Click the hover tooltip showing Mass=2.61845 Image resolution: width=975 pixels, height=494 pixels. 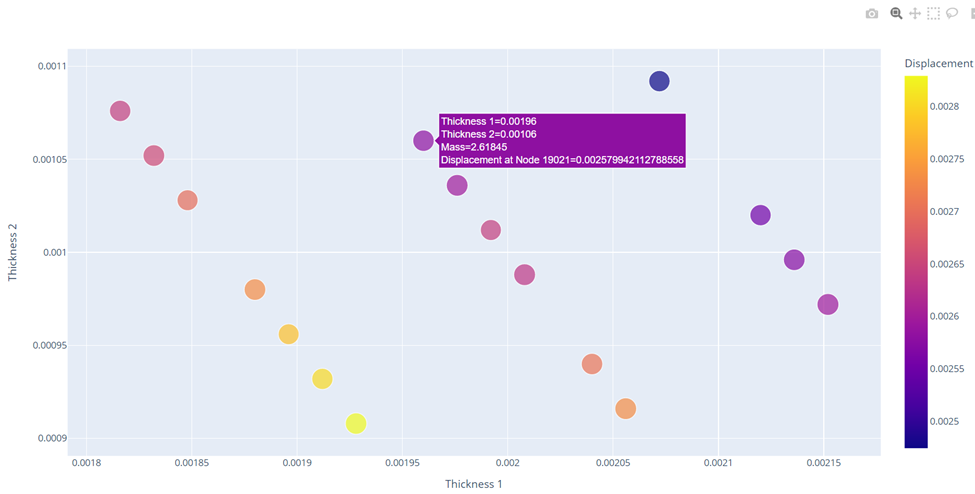pyautogui.click(x=562, y=141)
